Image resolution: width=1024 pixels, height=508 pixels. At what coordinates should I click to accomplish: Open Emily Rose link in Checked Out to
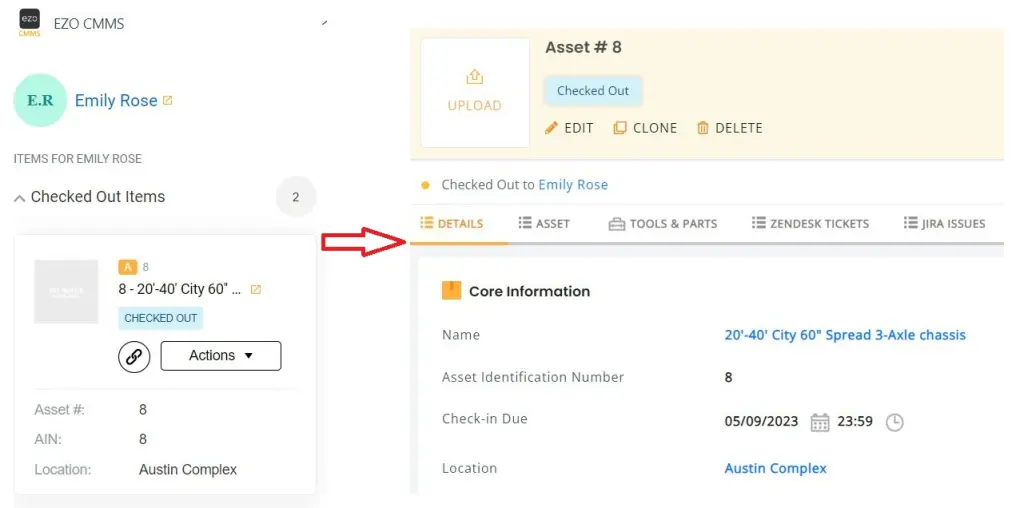[573, 185]
